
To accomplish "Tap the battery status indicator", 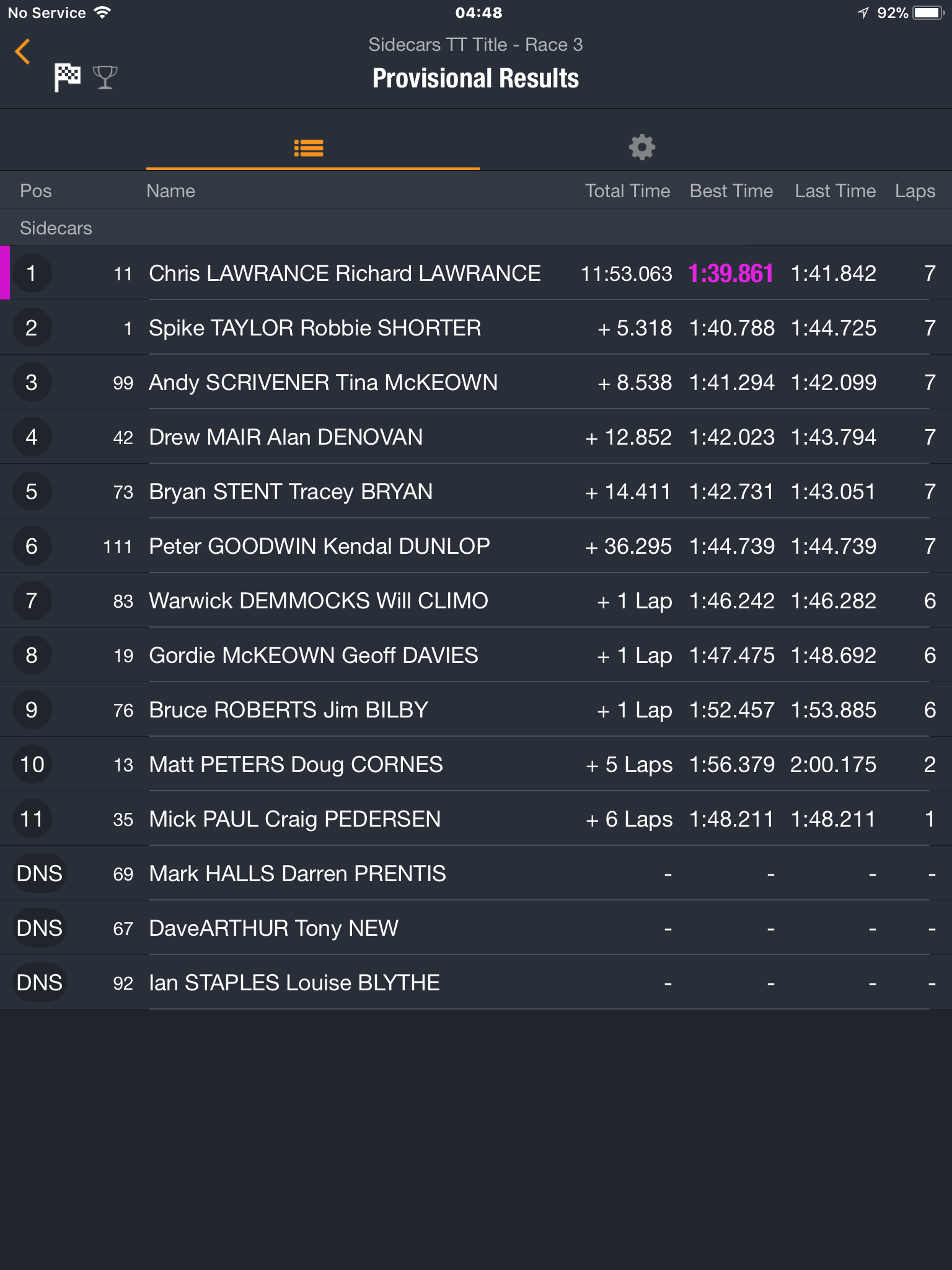I will pyautogui.click(x=928, y=13).
